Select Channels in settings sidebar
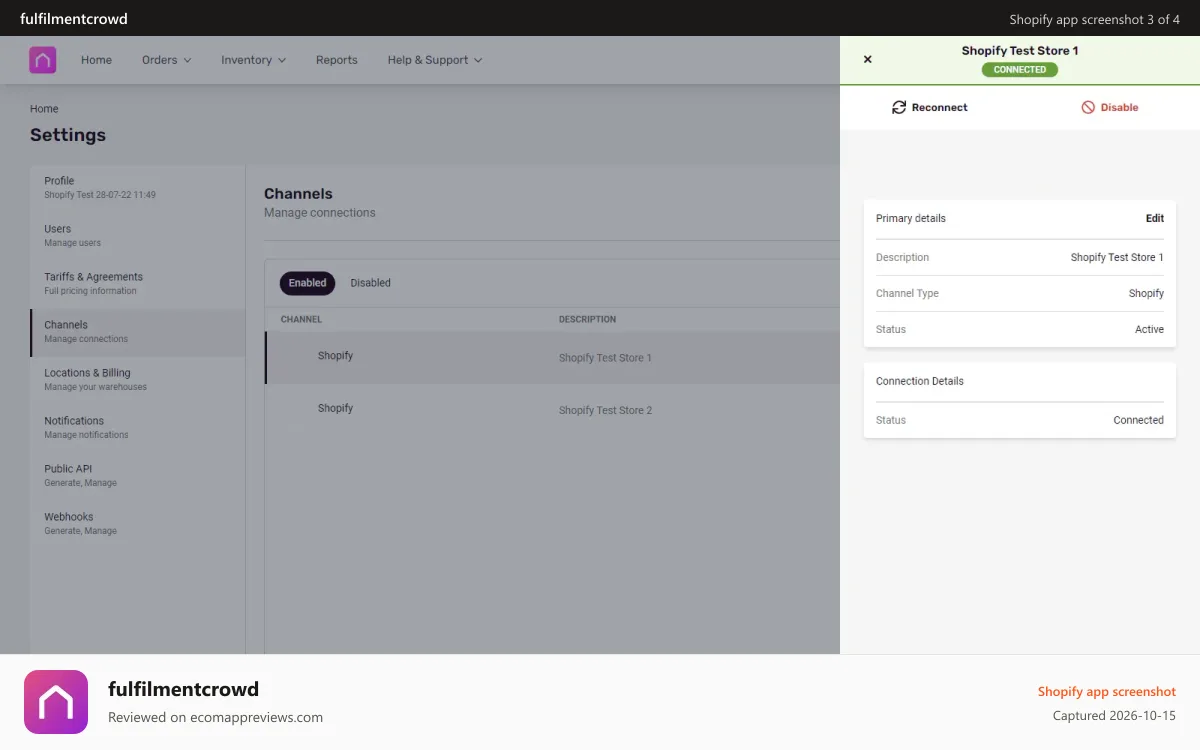The image size is (1200, 750). pyautogui.click(x=138, y=331)
